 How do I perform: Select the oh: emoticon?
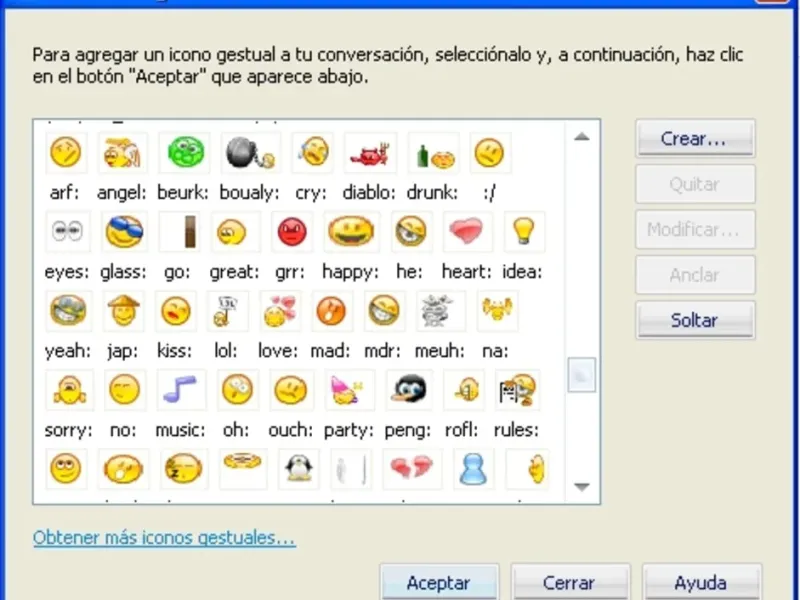point(237,390)
